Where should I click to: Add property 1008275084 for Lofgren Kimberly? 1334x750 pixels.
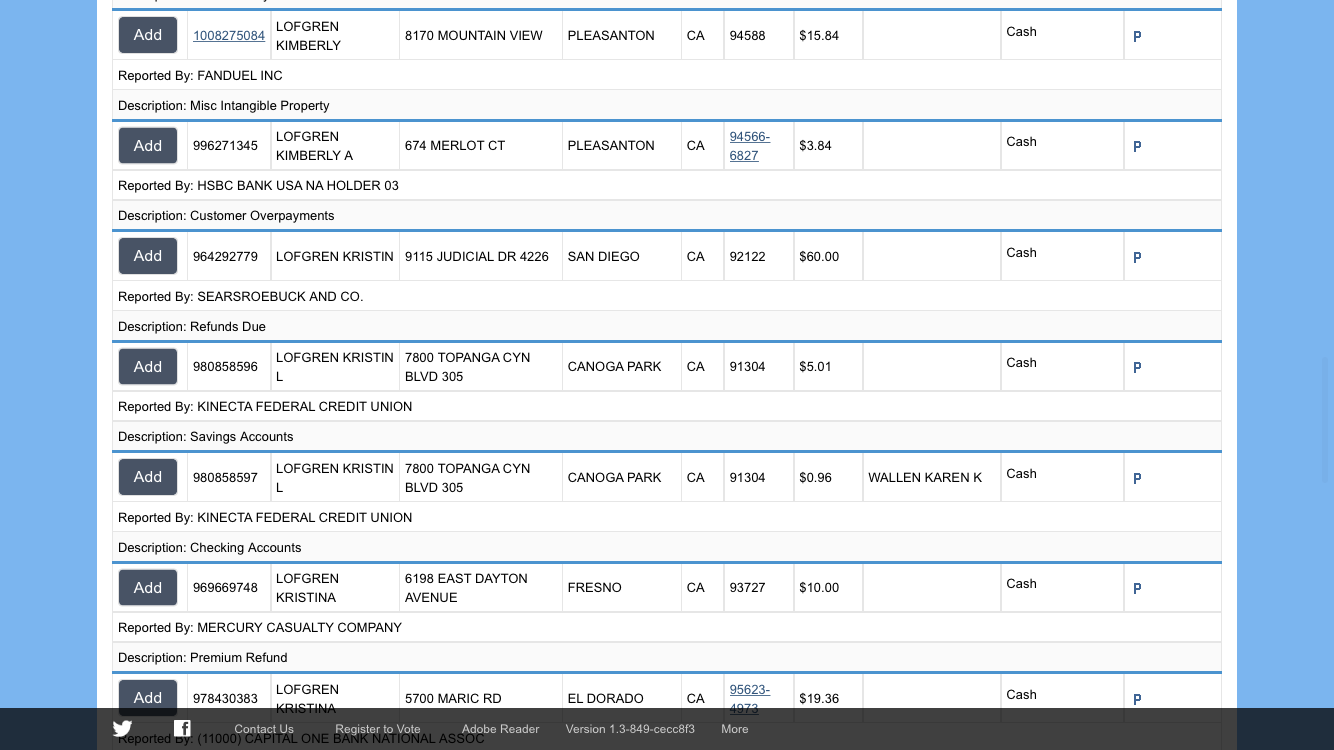coord(148,35)
